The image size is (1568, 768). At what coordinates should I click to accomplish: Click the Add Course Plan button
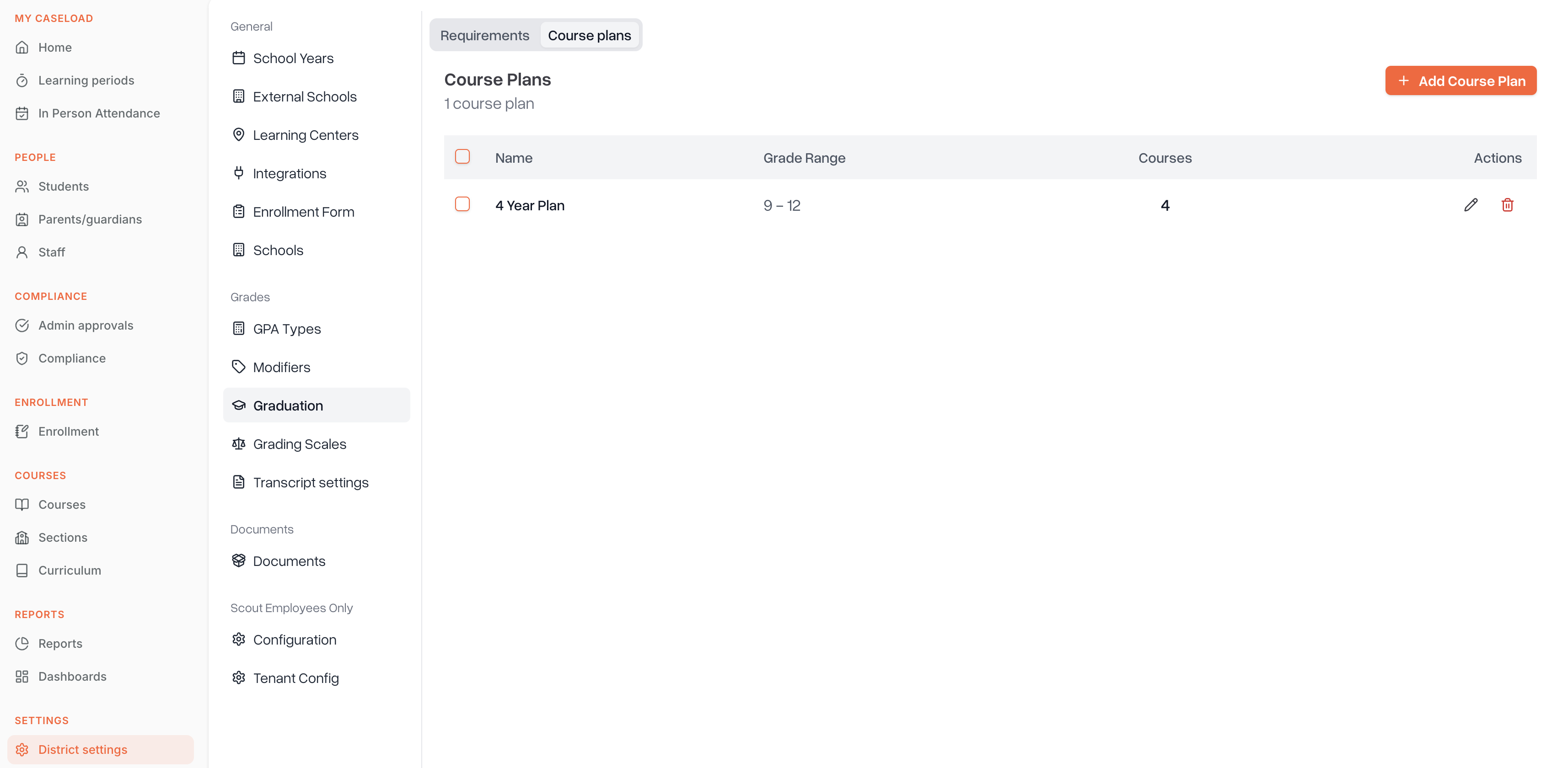pyautogui.click(x=1460, y=81)
